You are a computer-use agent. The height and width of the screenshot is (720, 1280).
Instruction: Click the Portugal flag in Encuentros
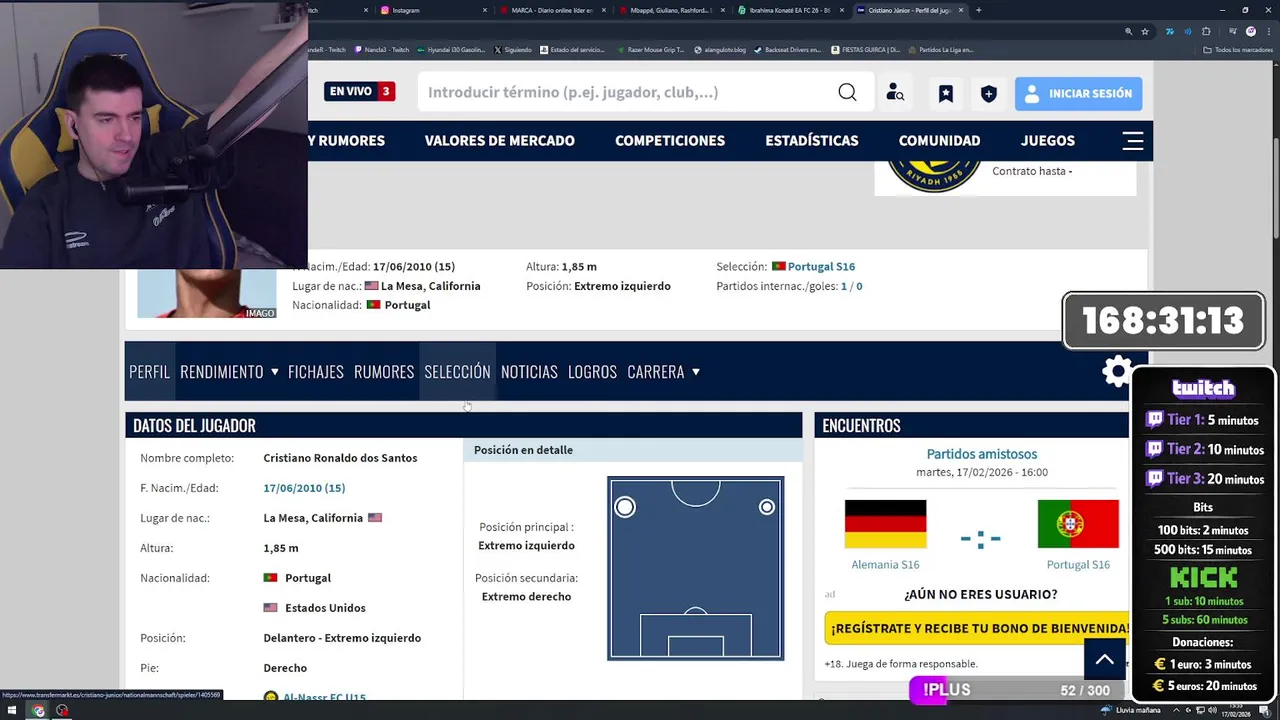1078,524
